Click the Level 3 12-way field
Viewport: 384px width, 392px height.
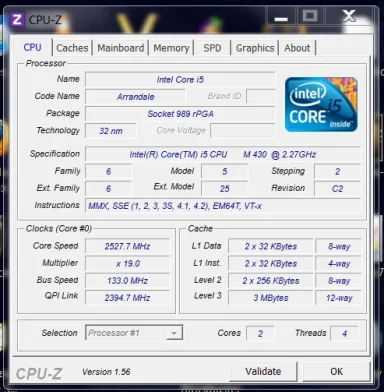coord(338,298)
